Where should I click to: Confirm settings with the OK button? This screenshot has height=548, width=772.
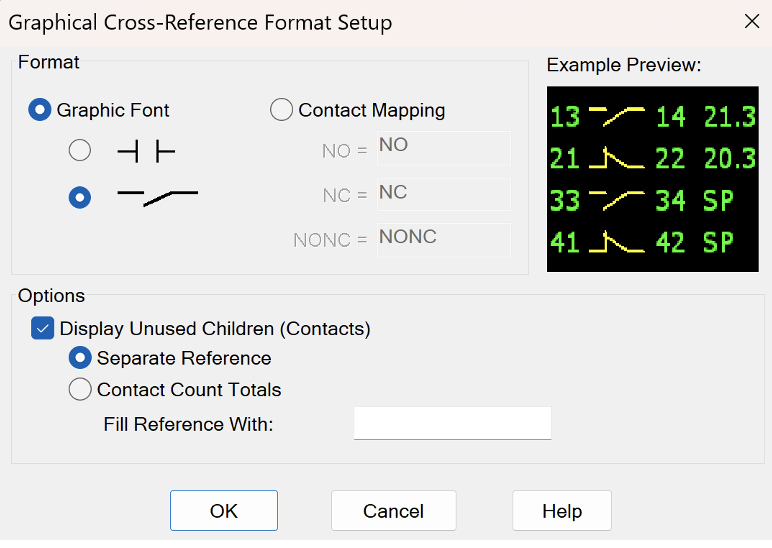click(x=224, y=511)
